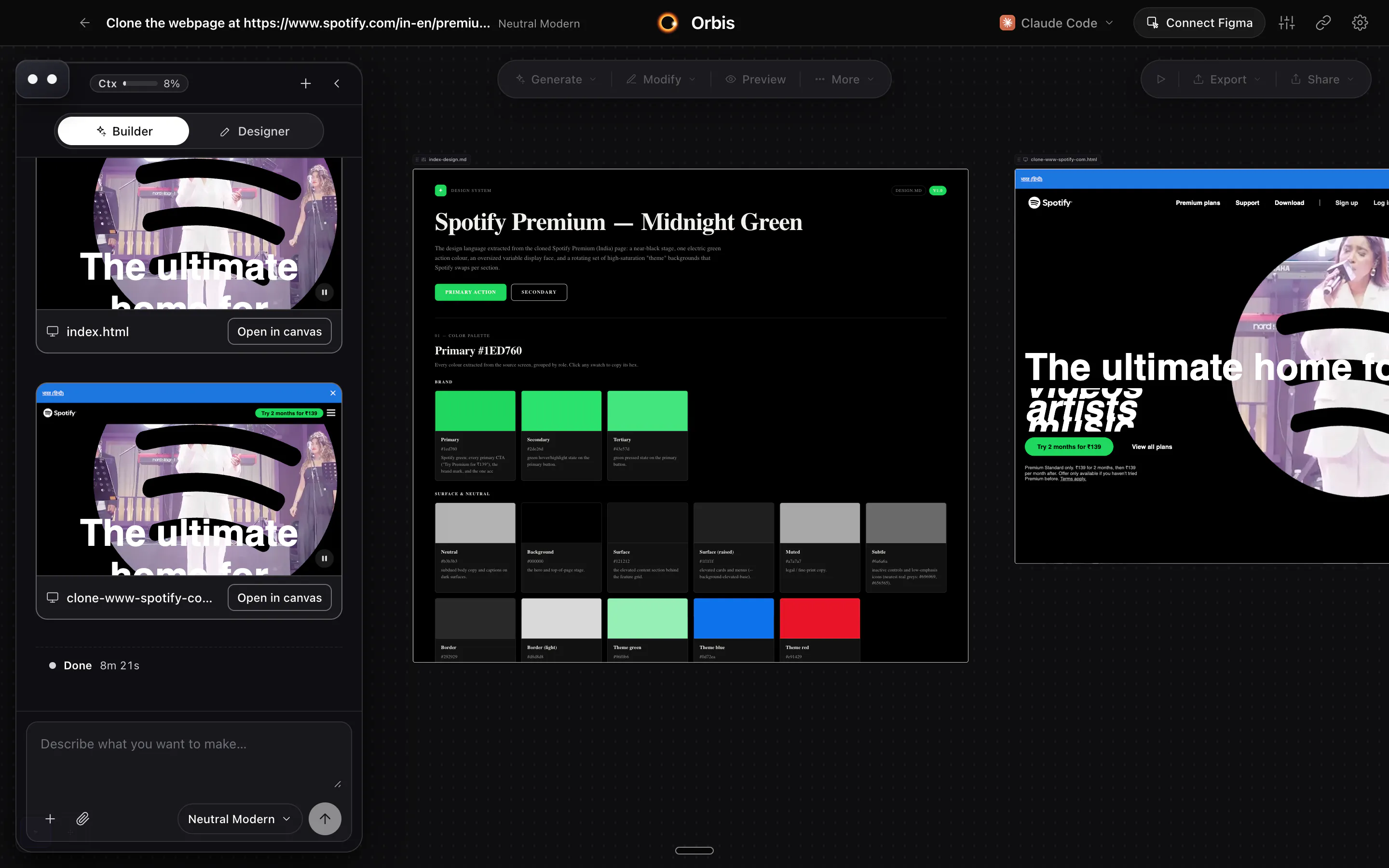
Task: Open Download in the Spotify nav
Action: [1289, 203]
